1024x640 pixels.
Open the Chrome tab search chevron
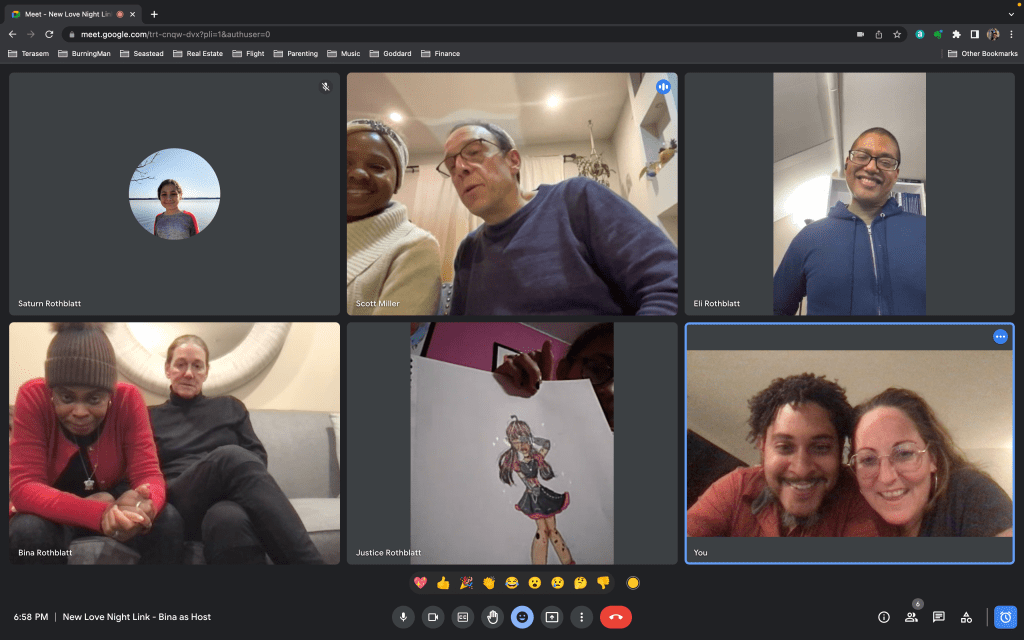(1011, 14)
